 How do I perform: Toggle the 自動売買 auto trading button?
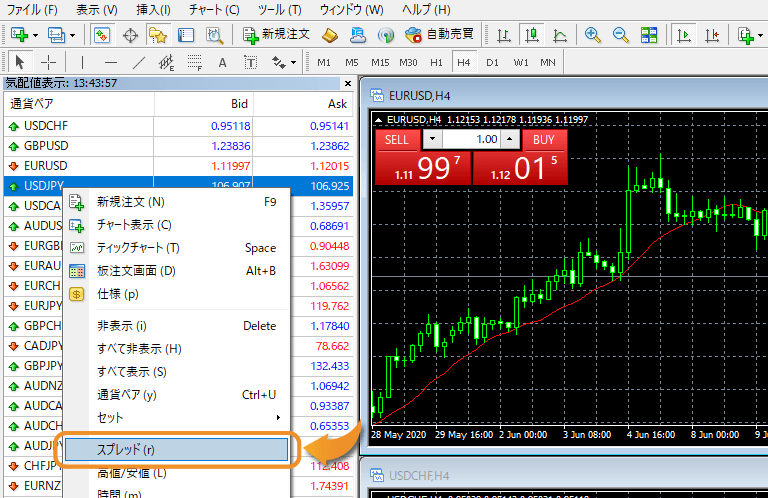pyautogui.click(x=440, y=35)
